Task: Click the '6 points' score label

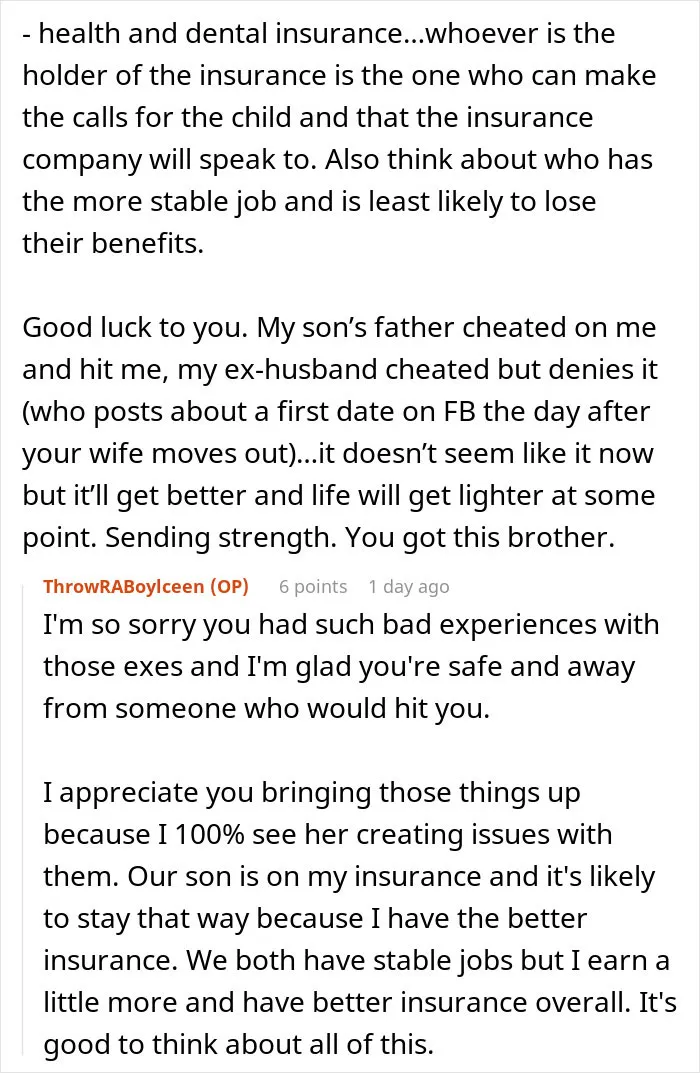Action: point(313,586)
